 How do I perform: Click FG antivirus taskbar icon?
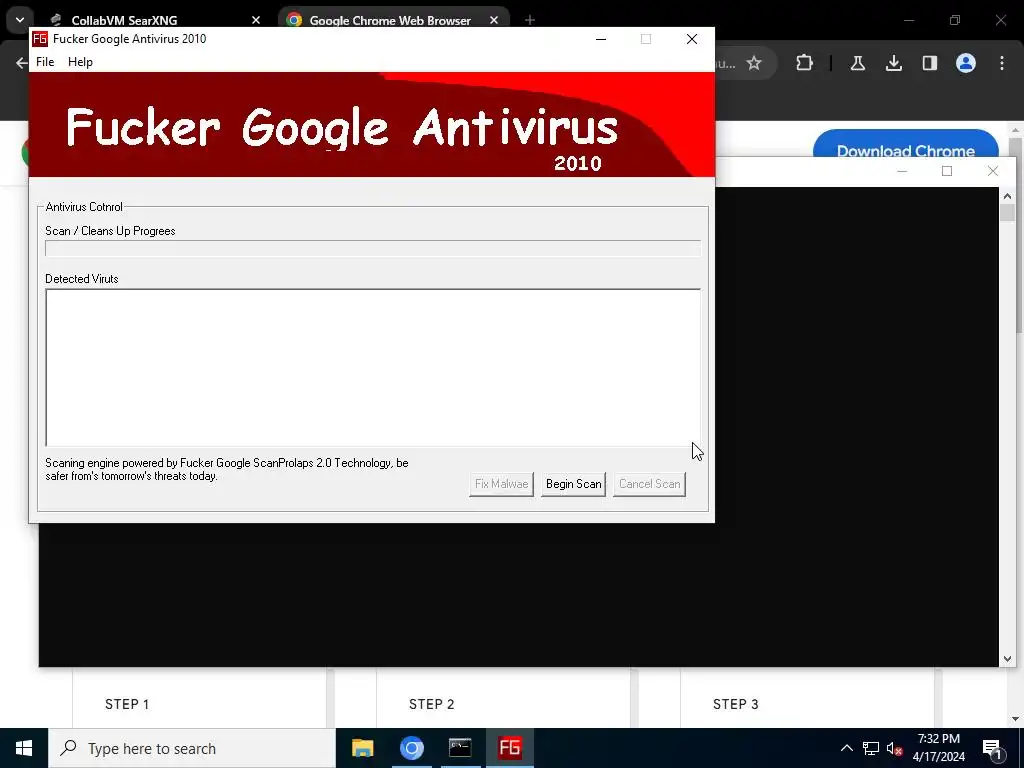(x=509, y=748)
